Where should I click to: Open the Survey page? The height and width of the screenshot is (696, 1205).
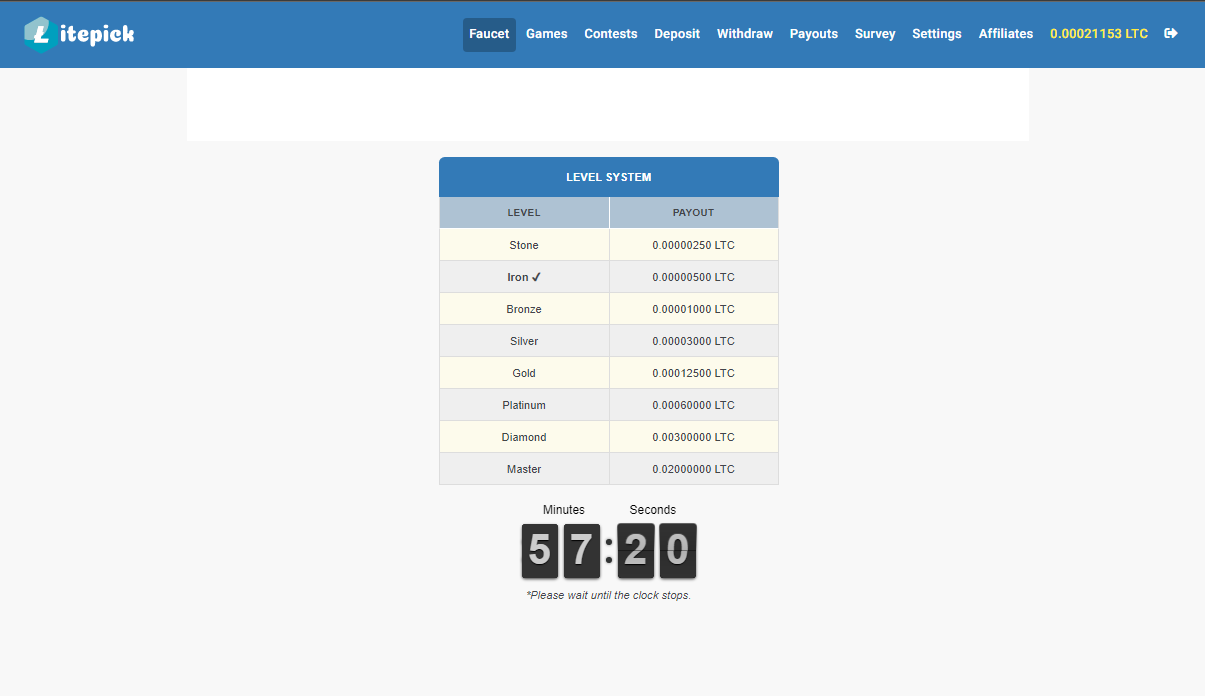875,34
